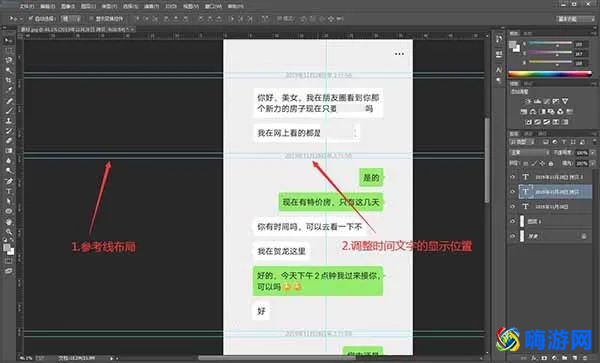Select the Path Selection tool
Image resolution: width=600 pixels, height=363 pixels.
point(8,201)
